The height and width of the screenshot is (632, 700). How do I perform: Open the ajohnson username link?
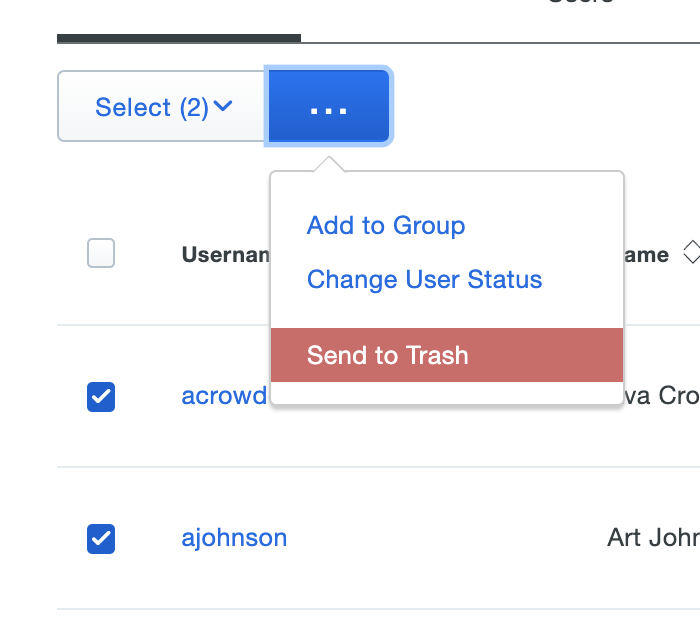pyautogui.click(x=234, y=538)
